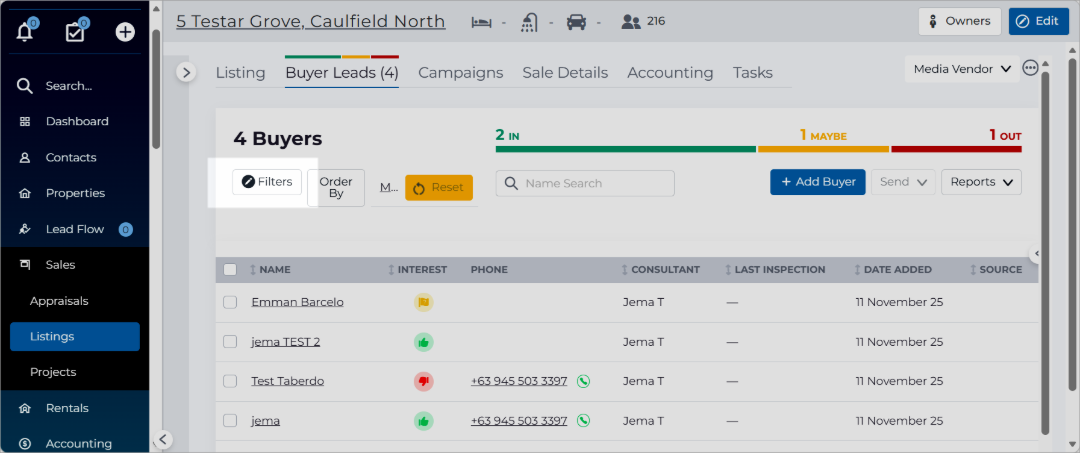Click the bathrooms shower icon
Viewport: 1080px width, 453px height.
[x=529, y=22]
